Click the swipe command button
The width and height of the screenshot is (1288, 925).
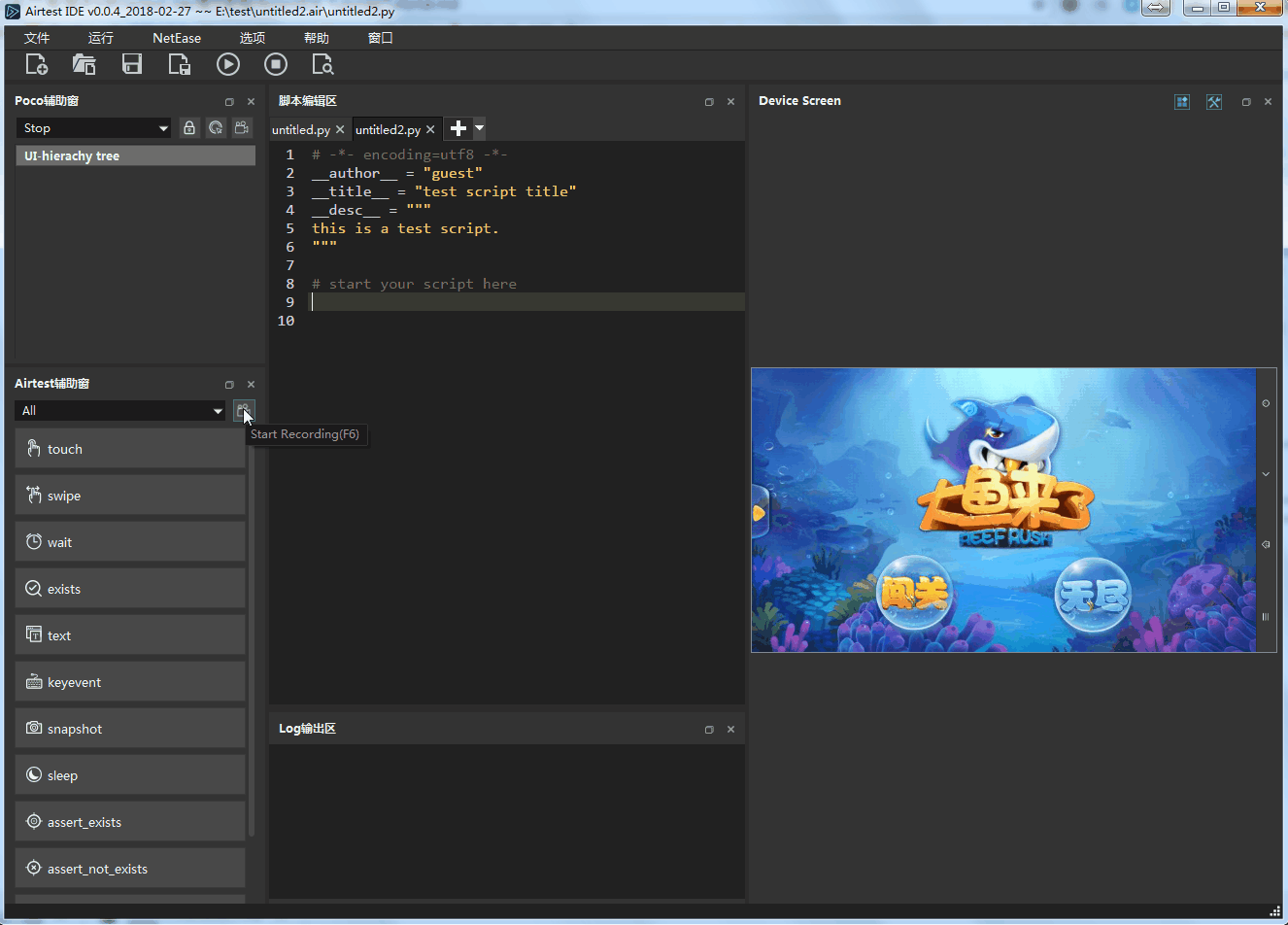point(130,496)
